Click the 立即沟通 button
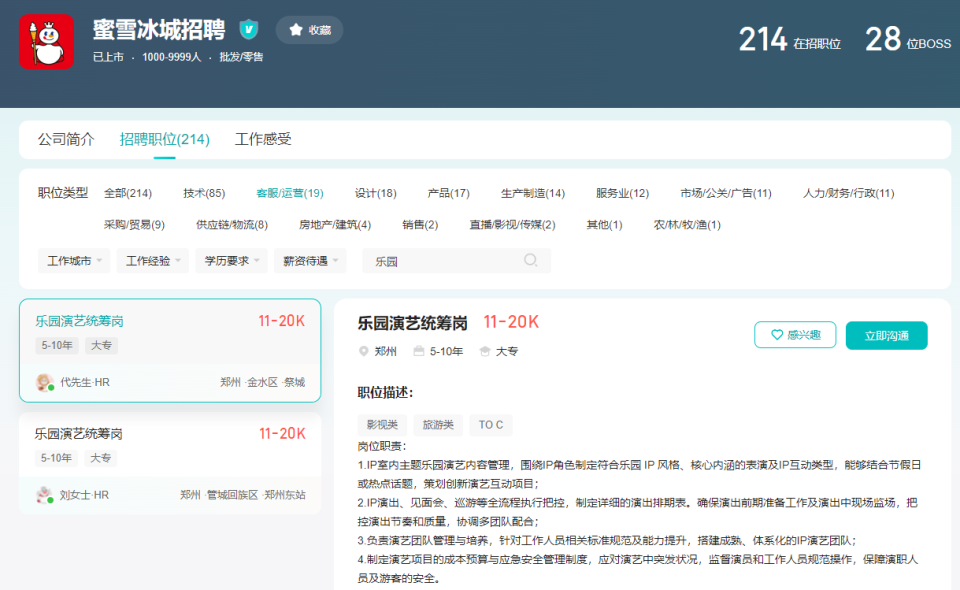The image size is (960, 590). coord(886,335)
